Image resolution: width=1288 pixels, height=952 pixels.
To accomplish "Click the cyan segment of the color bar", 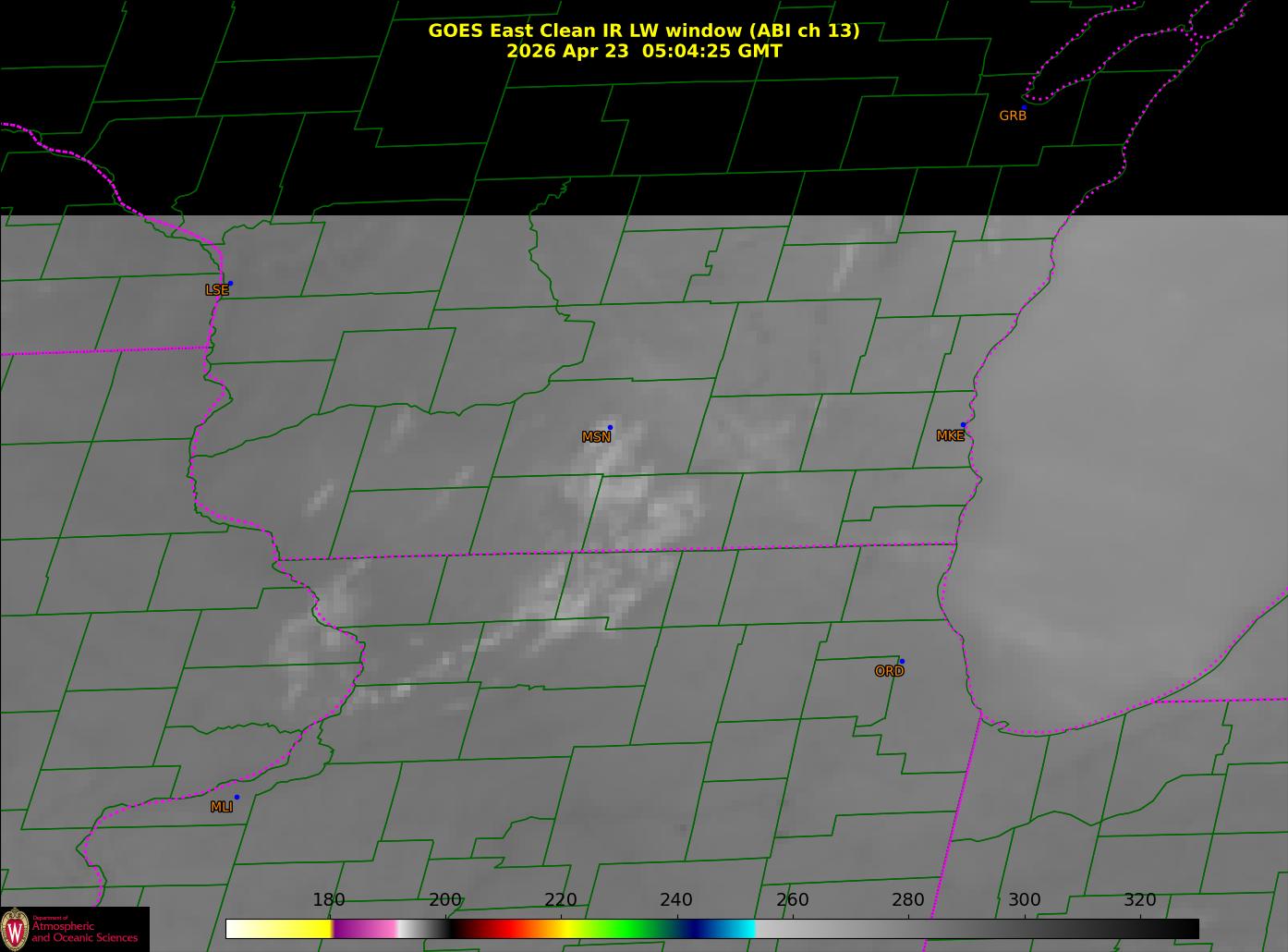I will click(739, 928).
